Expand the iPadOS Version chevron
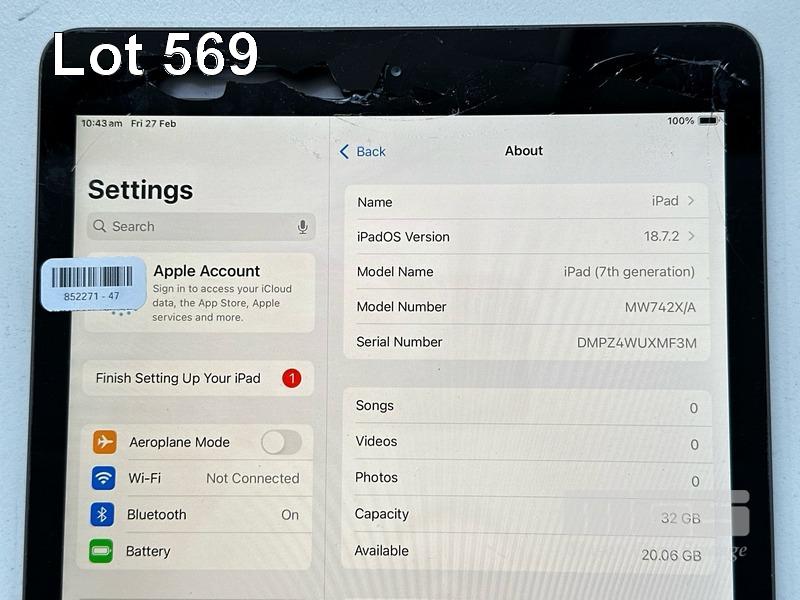Viewport: 800px width, 600px height. point(691,236)
